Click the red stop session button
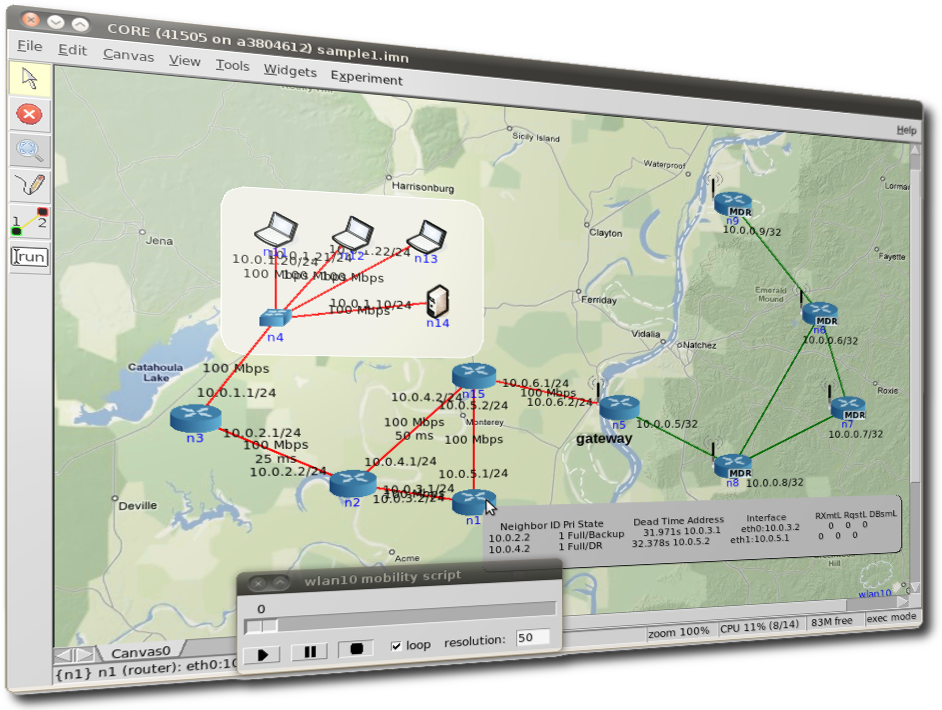942x710 pixels. tap(30, 114)
